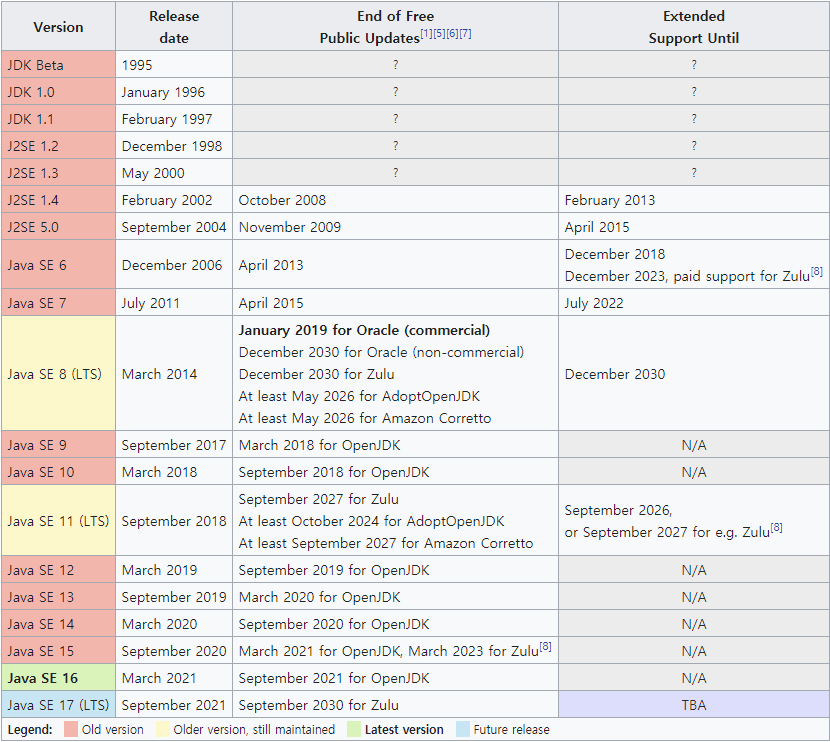Click 'At least May 2026 for AdoptOpenJDK' text
This screenshot has height=742, width=830.
359,396
